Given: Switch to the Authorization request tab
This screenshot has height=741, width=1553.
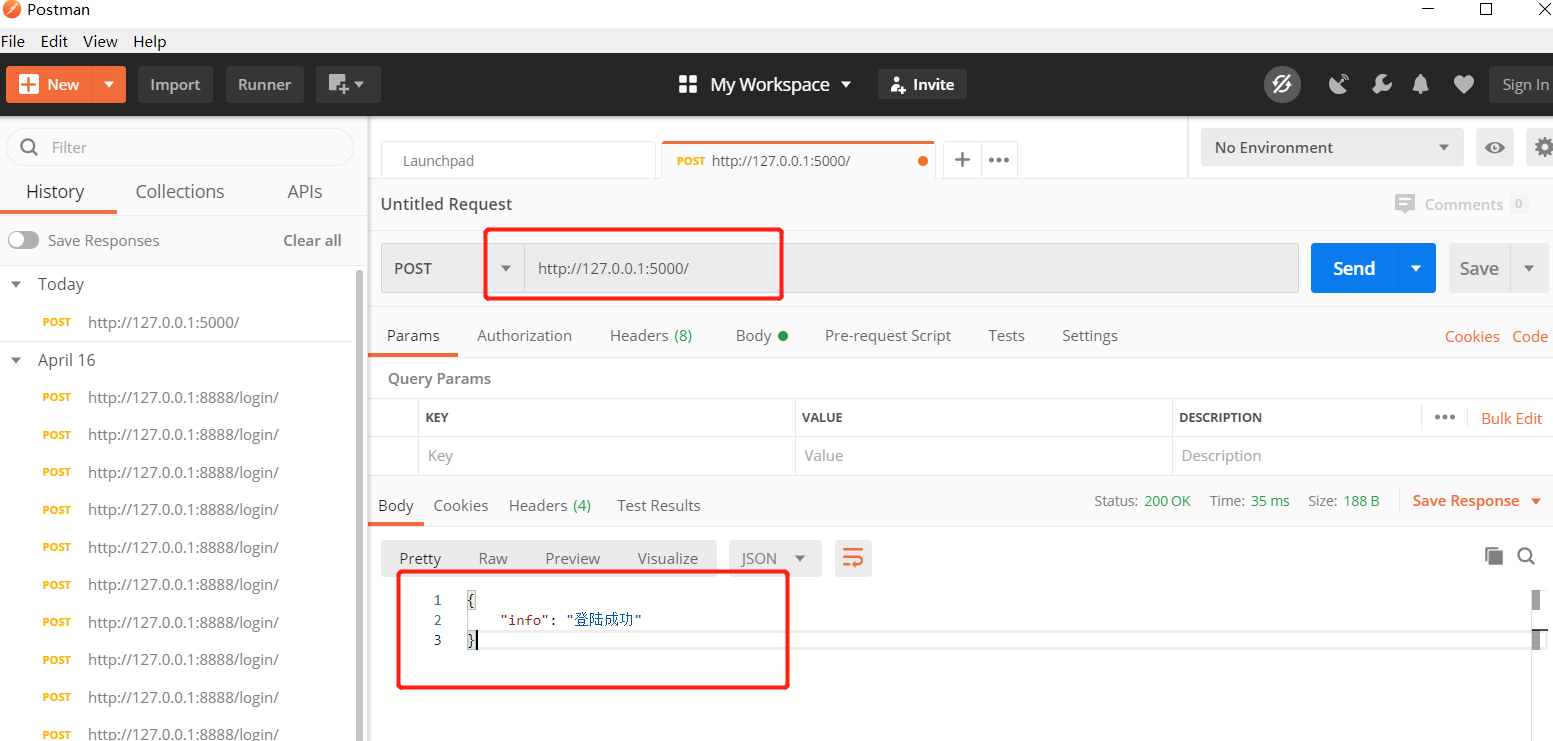Looking at the screenshot, I should (x=524, y=336).
